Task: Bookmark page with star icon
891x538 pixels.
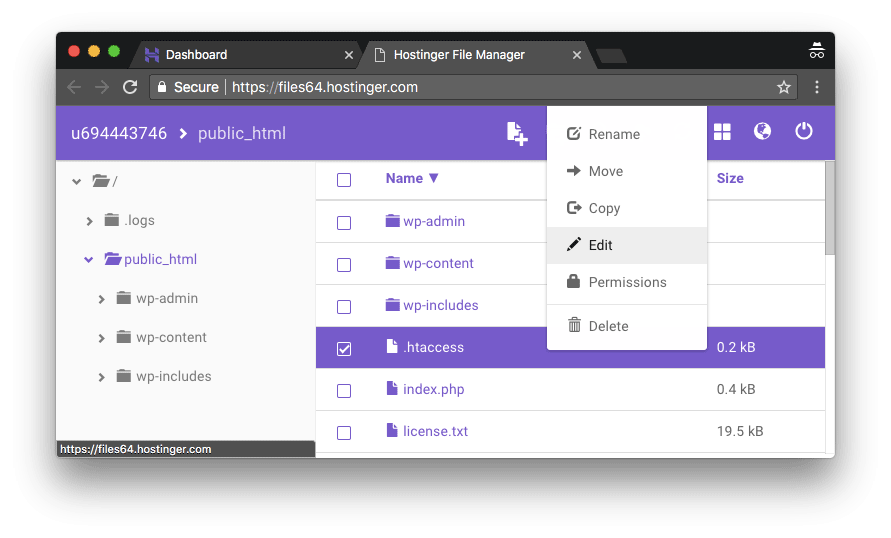Action: (x=784, y=87)
